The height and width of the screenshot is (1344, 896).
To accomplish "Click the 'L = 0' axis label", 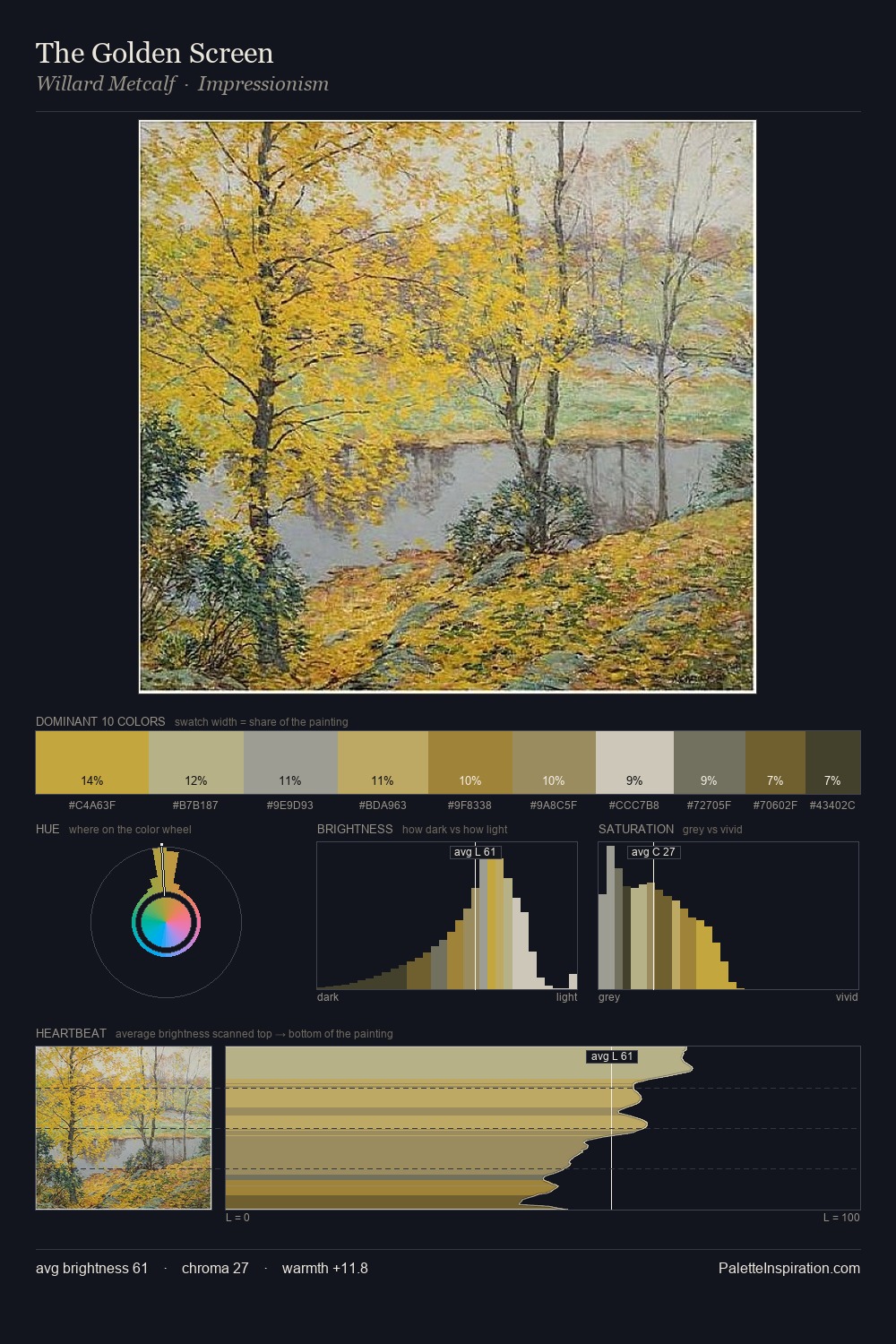I will click(x=237, y=1217).
